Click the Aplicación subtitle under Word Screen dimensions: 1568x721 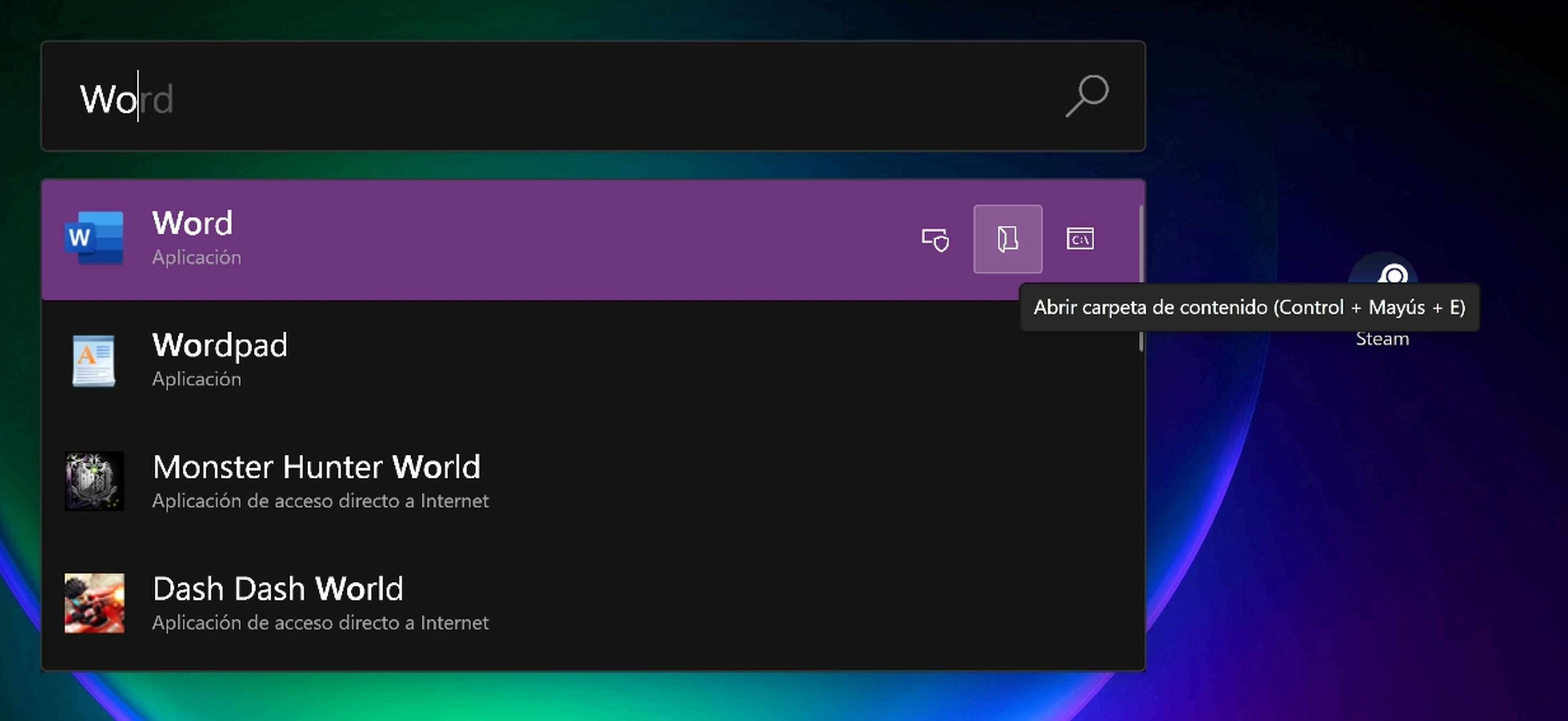[x=196, y=257]
